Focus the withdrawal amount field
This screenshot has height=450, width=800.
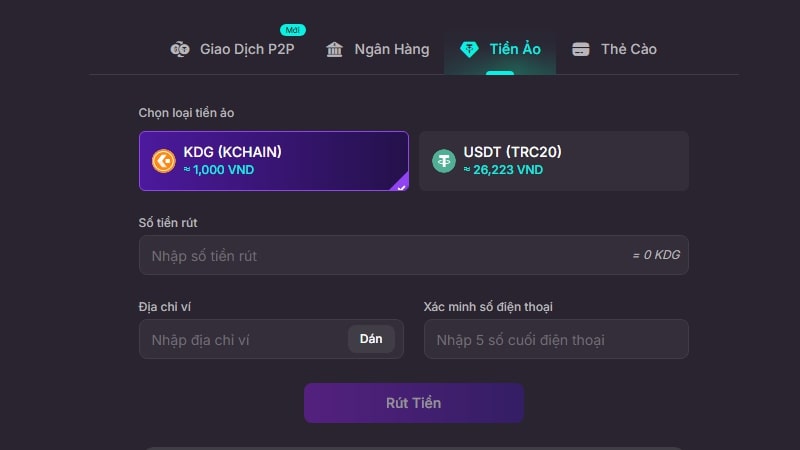(380, 256)
